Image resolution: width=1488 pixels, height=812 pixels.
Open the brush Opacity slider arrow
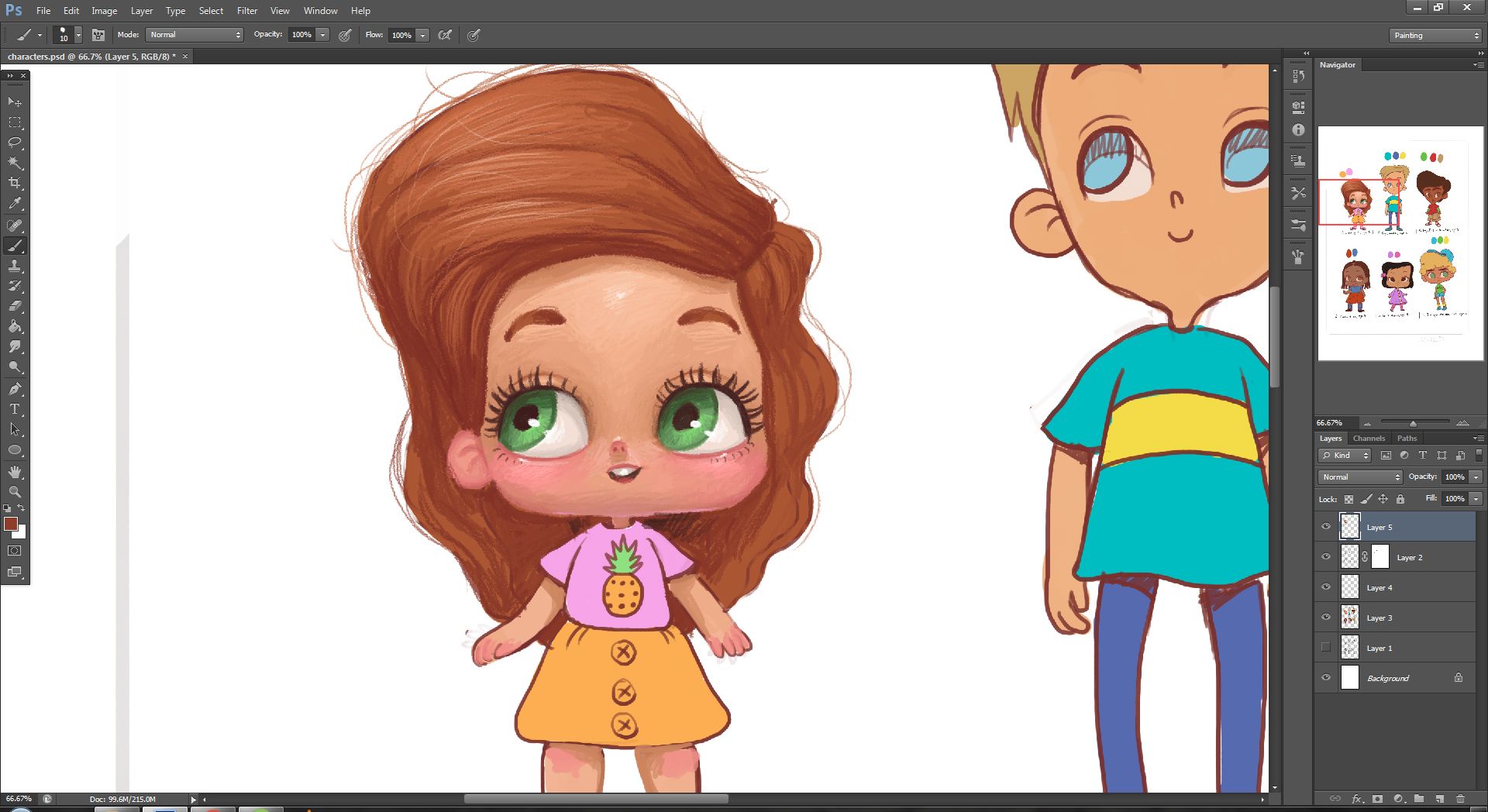pyautogui.click(x=322, y=35)
